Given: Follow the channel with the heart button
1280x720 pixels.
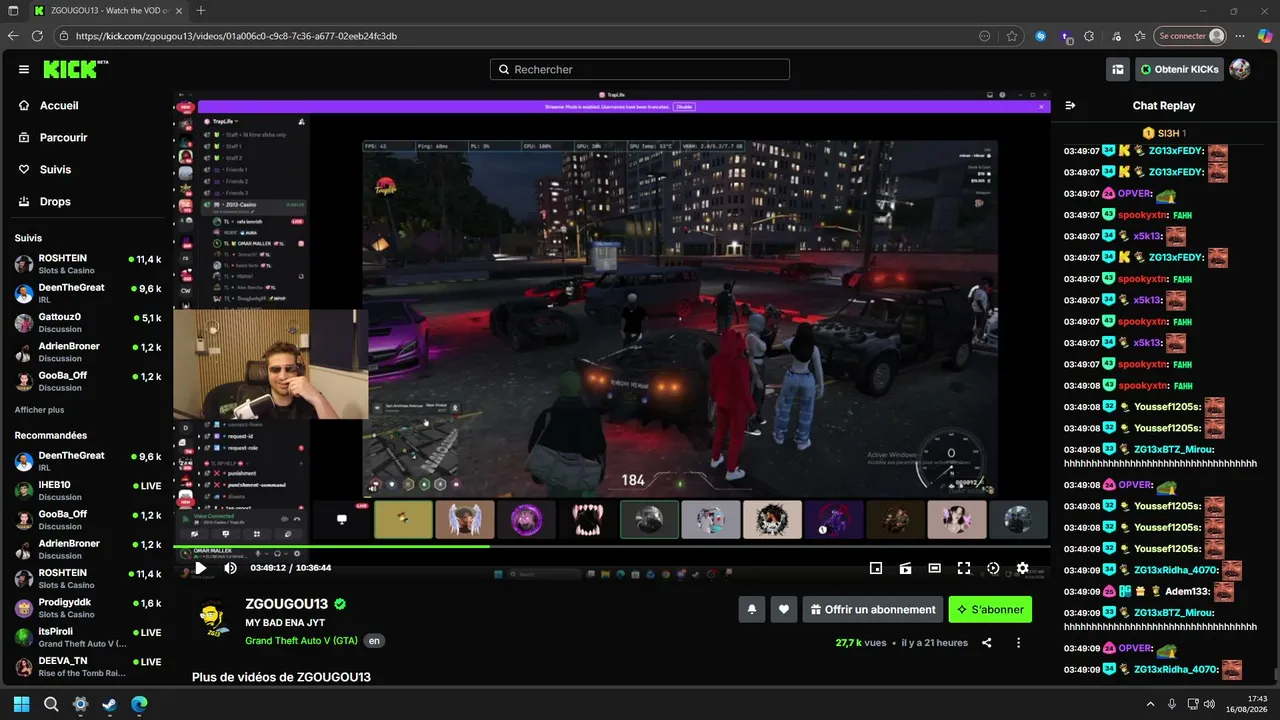Looking at the screenshot, I should (784, 609).
